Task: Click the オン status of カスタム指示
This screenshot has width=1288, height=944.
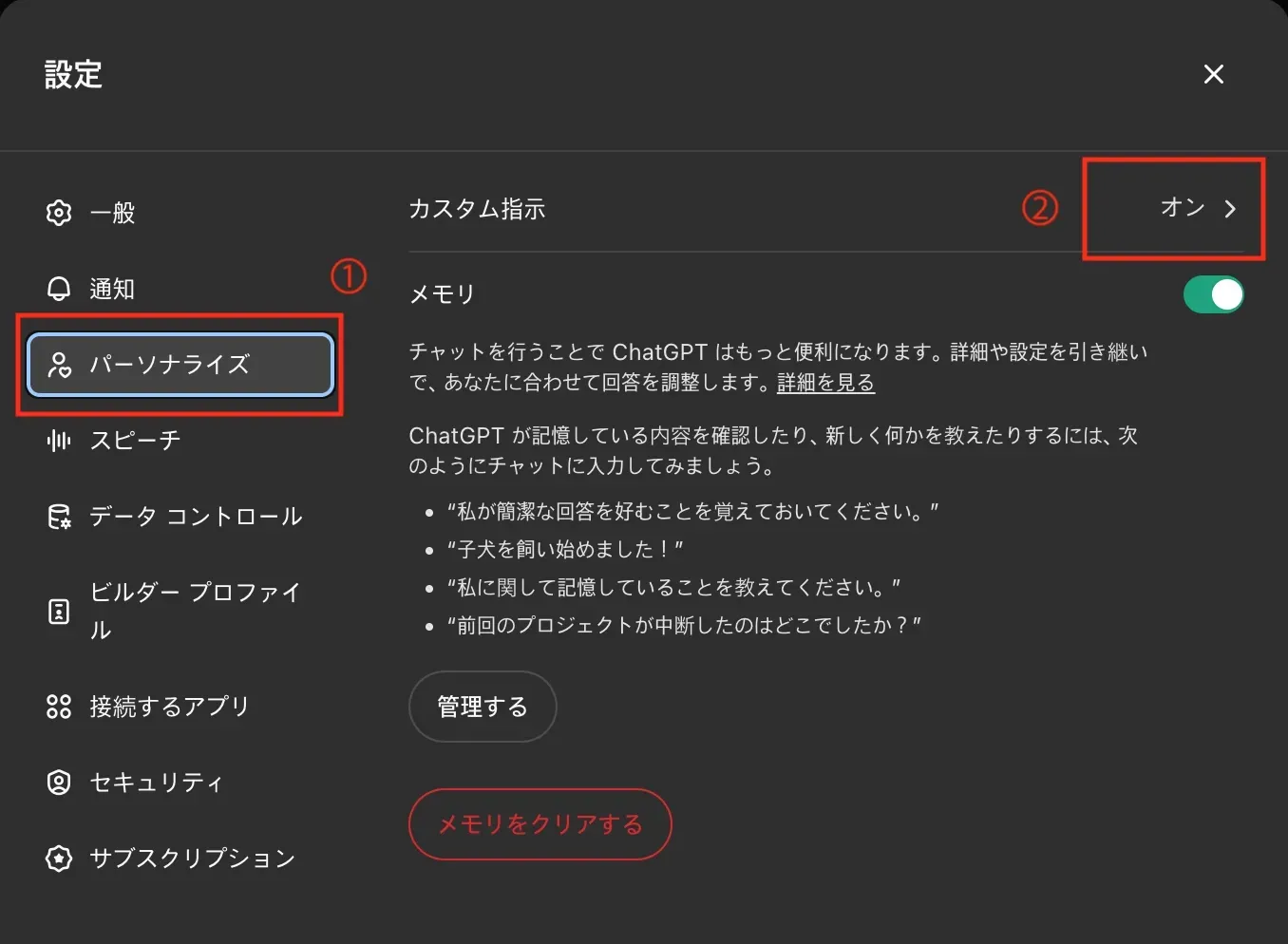Action: click(x=1183, y=207)
